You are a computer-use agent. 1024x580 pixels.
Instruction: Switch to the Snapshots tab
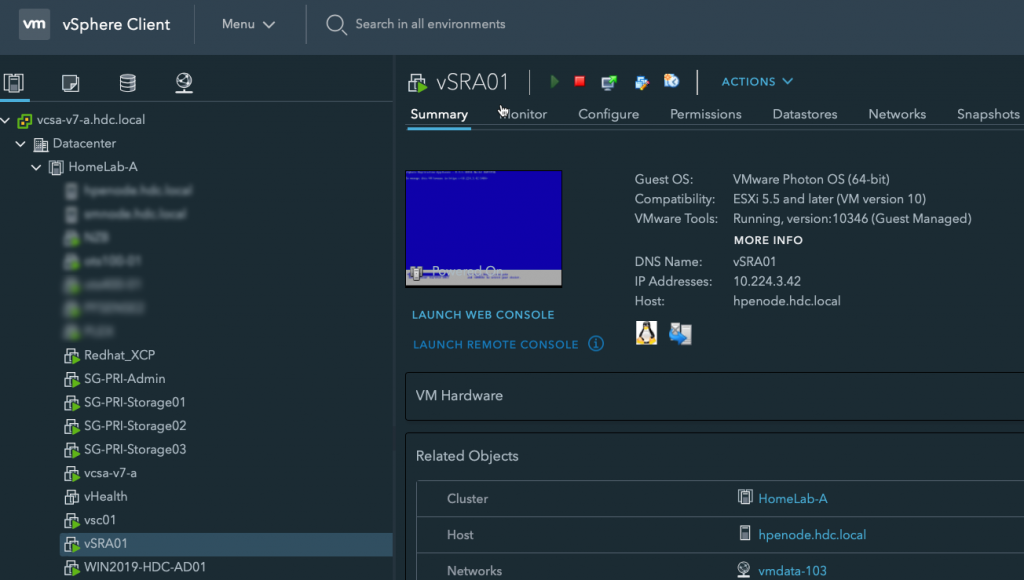coord(988,114)
